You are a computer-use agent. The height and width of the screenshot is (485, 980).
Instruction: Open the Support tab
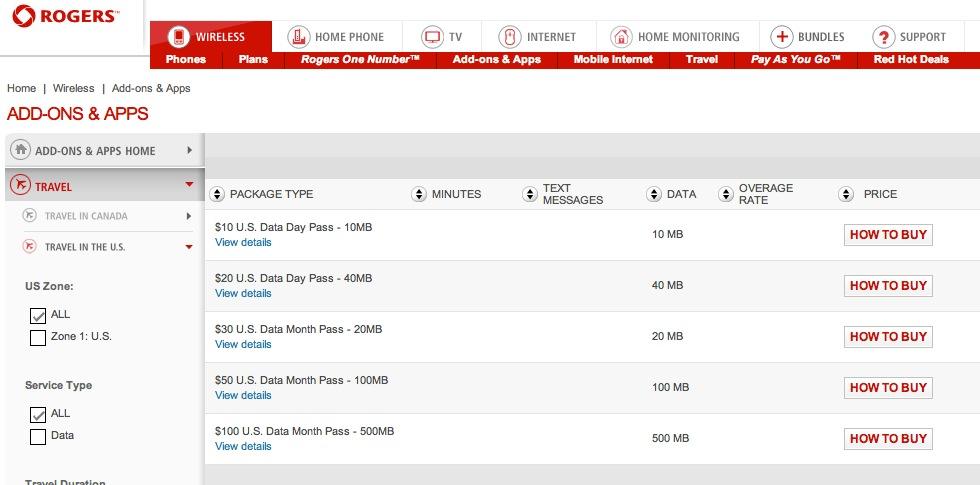click(x=909, y=37)
